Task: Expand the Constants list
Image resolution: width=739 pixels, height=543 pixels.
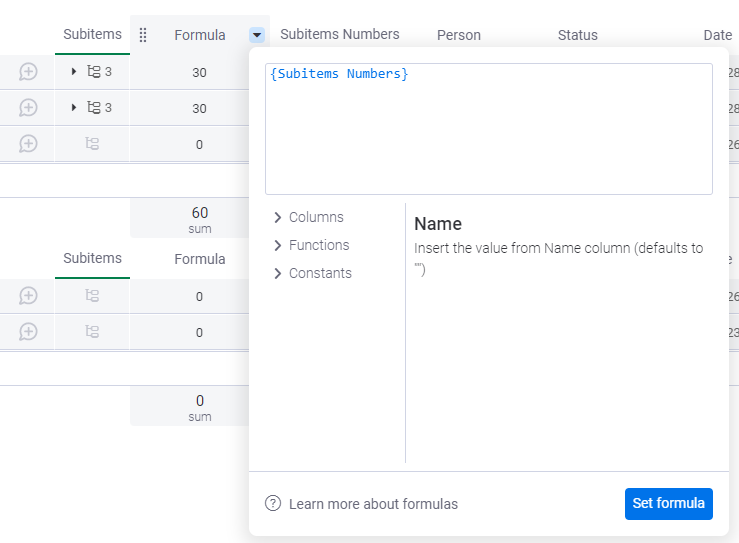Action: click(312, 273)
